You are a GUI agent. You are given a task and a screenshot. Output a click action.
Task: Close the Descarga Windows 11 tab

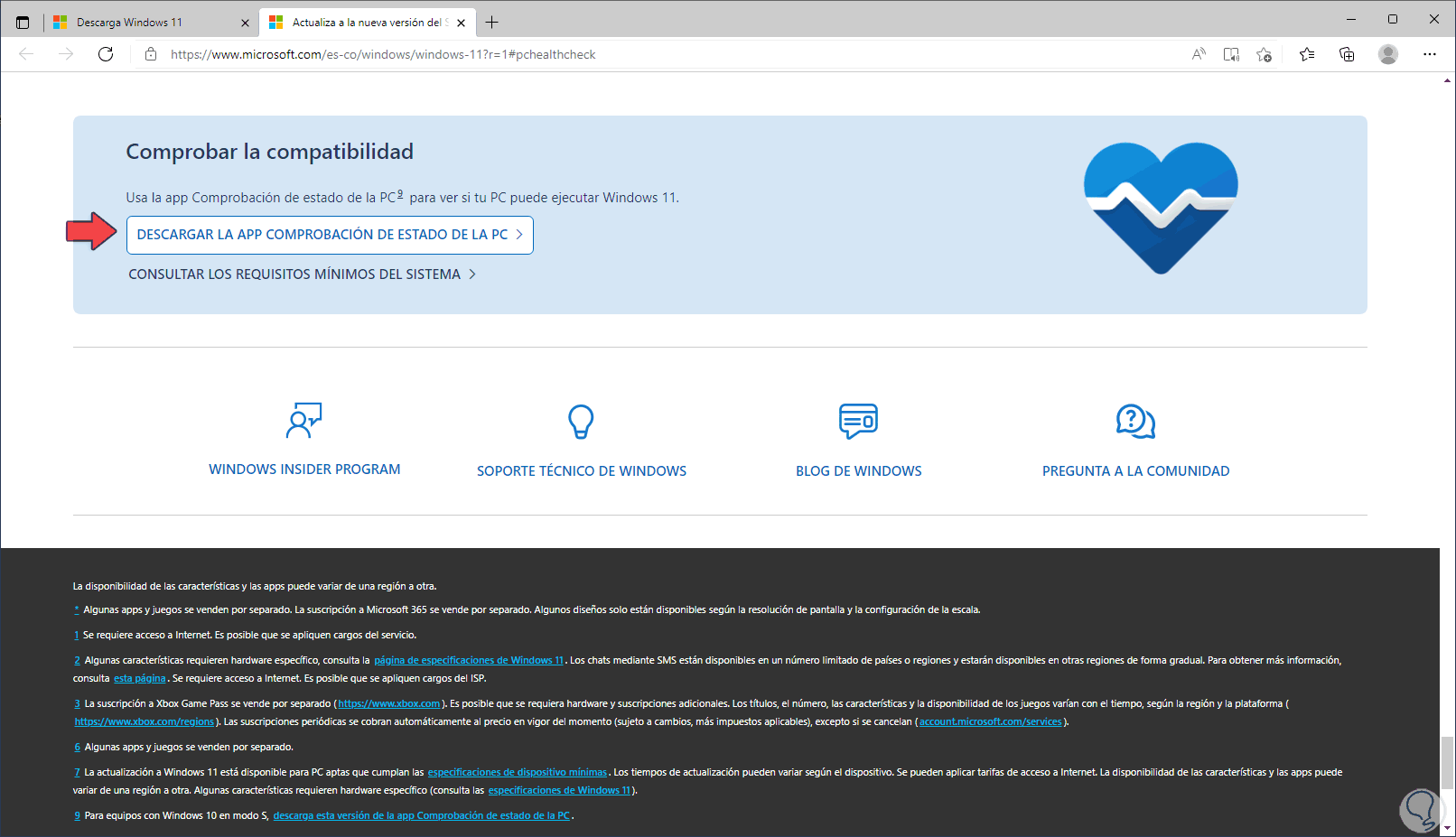(245, 23)
